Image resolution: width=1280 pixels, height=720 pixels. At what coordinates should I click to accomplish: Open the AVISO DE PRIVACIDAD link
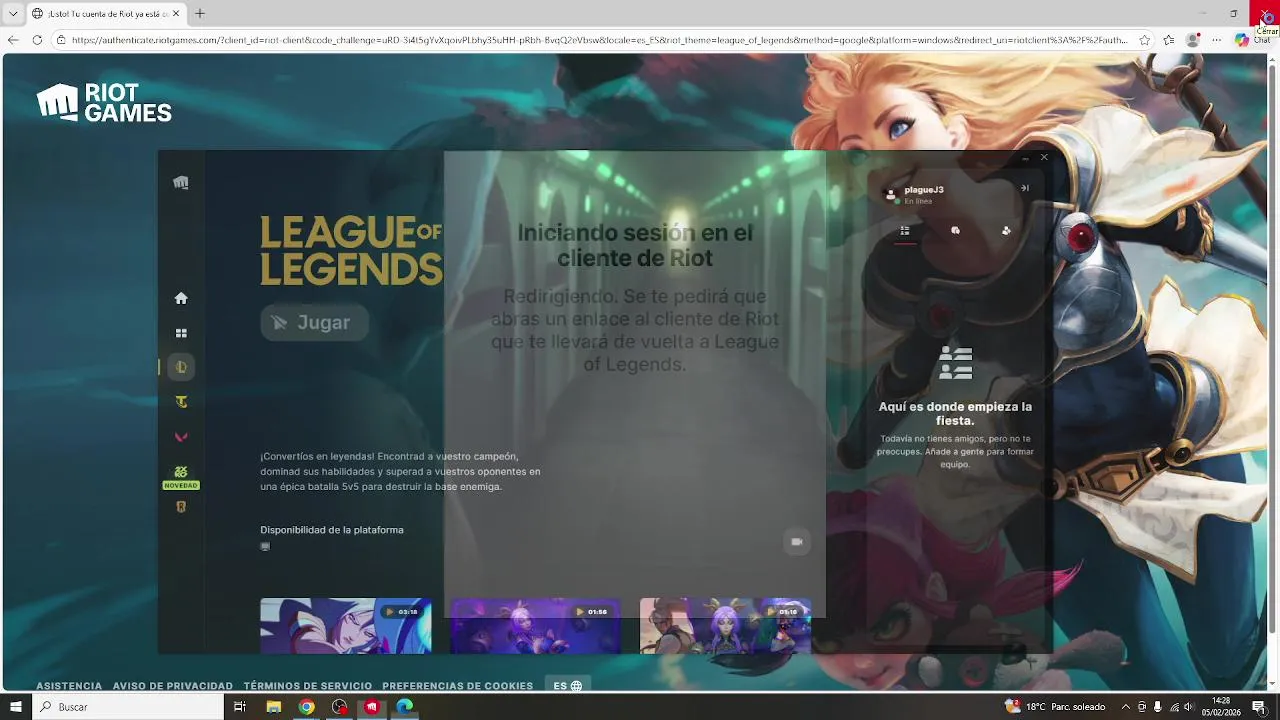(x=173, y=686)
